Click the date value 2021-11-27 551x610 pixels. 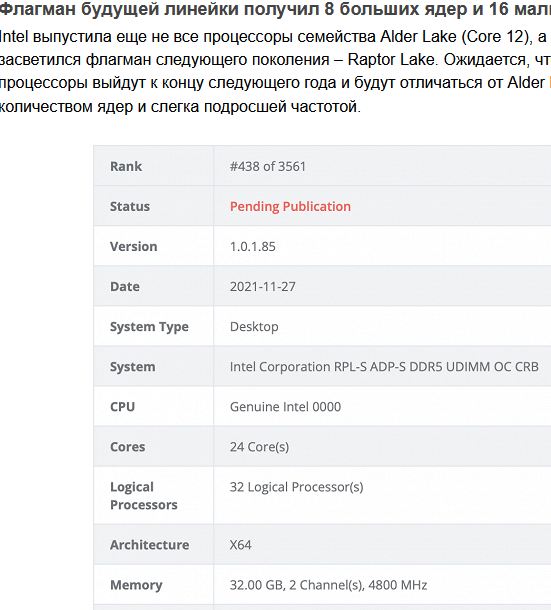click(x=263, y=287)
